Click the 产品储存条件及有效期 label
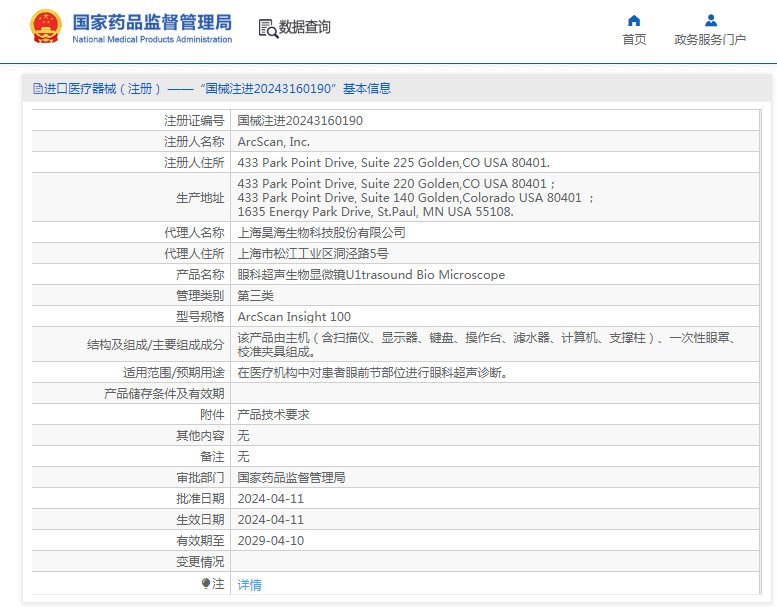 click(164, 393)
